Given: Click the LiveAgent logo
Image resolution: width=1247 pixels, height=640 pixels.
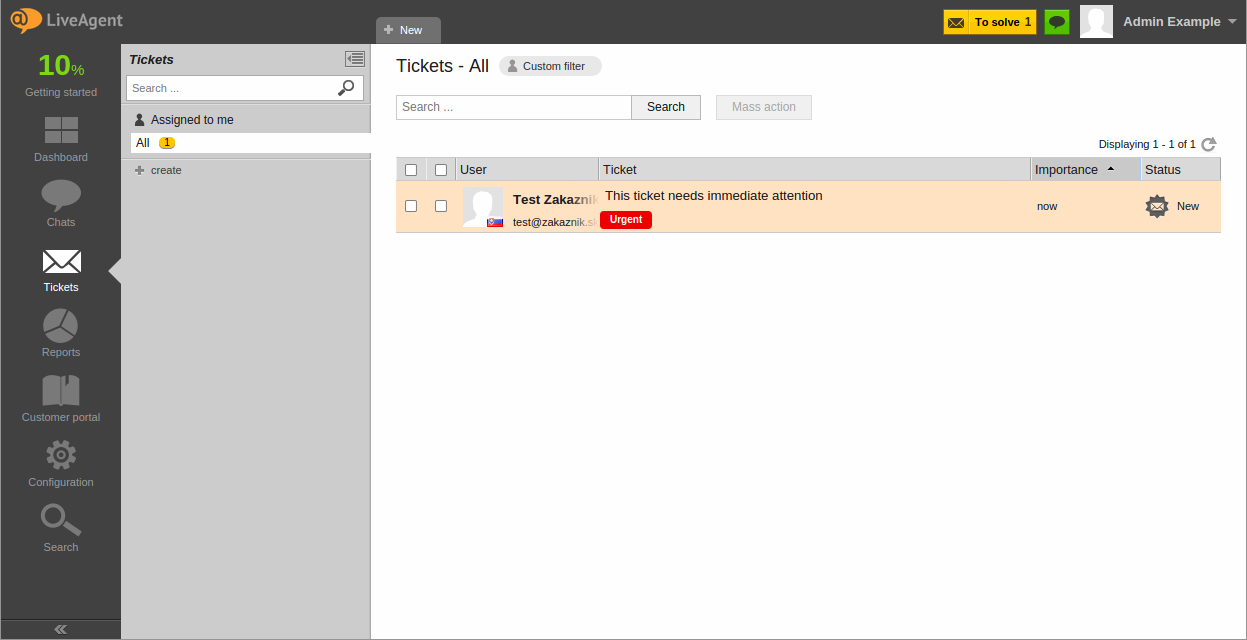Looking at the screenshot, I should tap(67, 20).
